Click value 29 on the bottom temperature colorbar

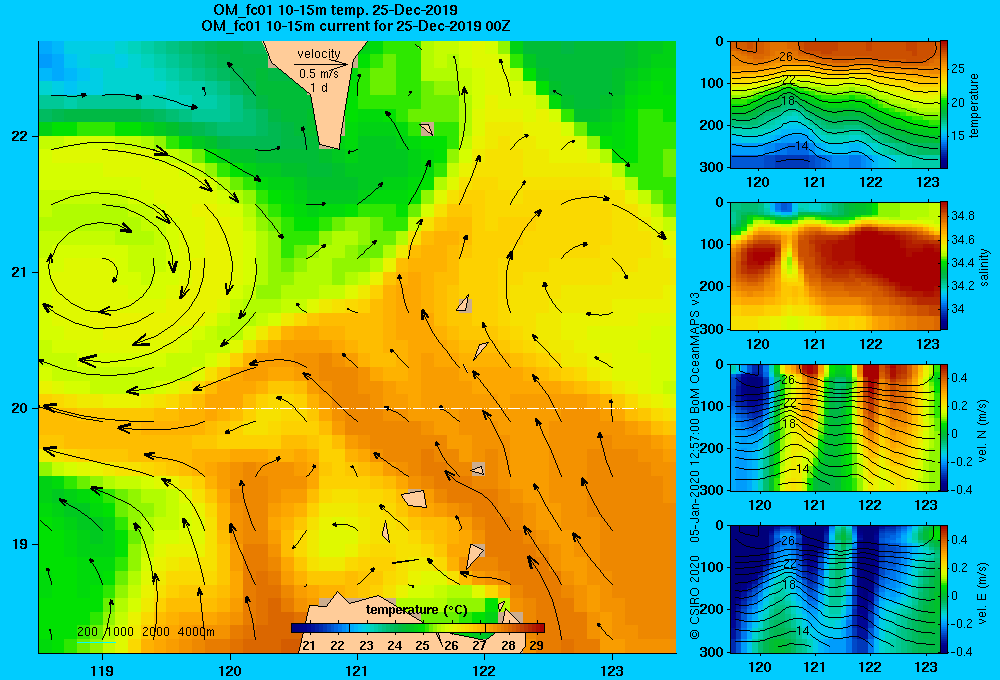(536, 645)
